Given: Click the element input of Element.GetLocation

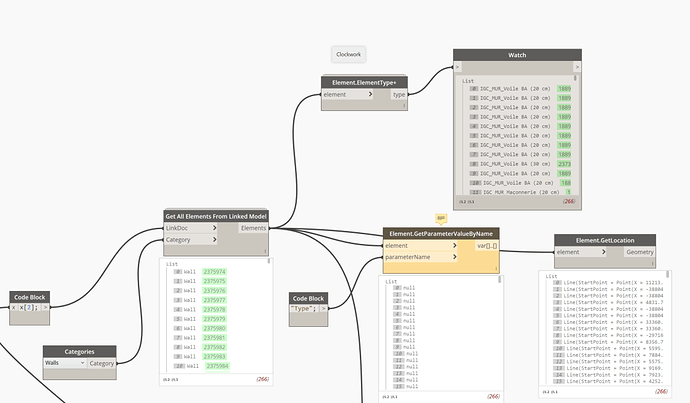Looking at the screenshot, I should (581, 252).
